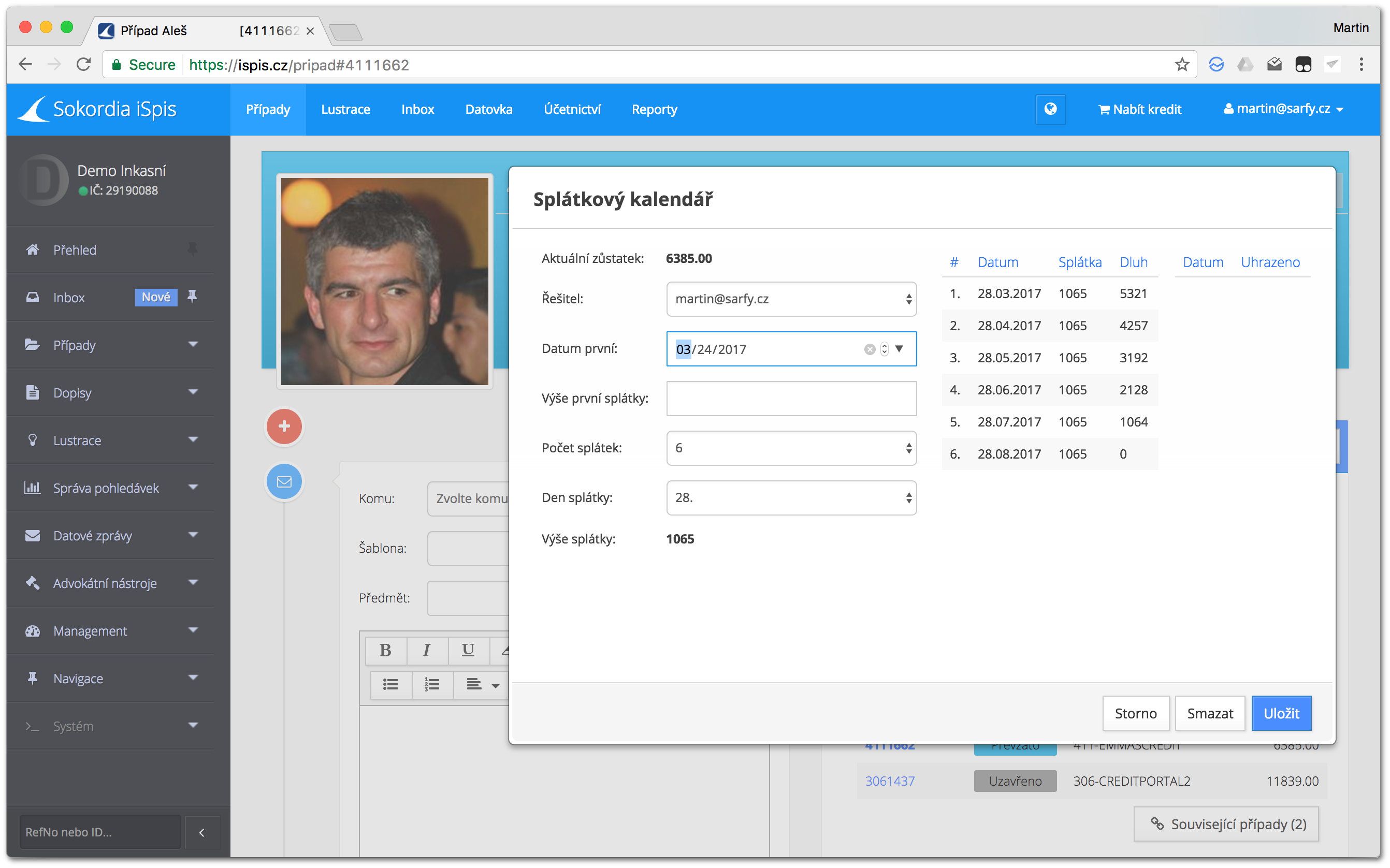Toggle pin next to Přehled sidebar item
The image size is (1390, 868).
[x=193, y=249]
